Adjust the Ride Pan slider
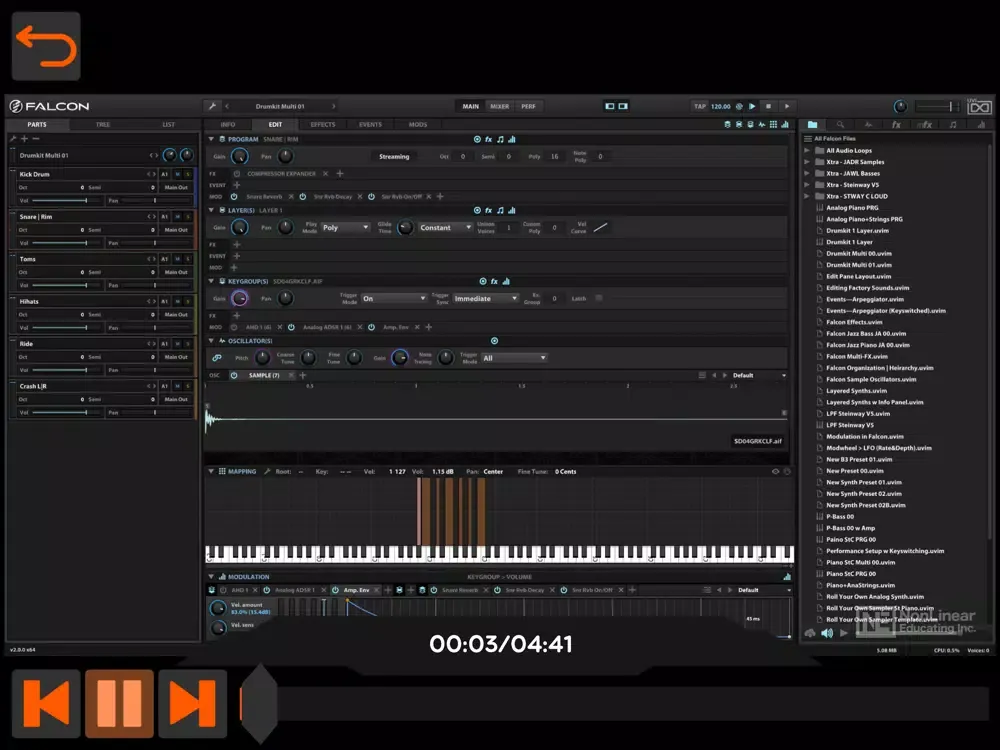 (x=155, y=370)
